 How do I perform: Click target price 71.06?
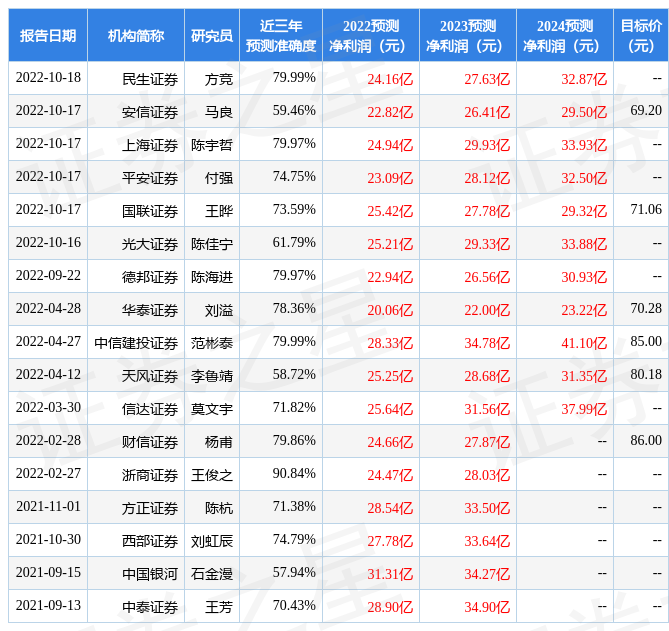[x=646, y=209]
